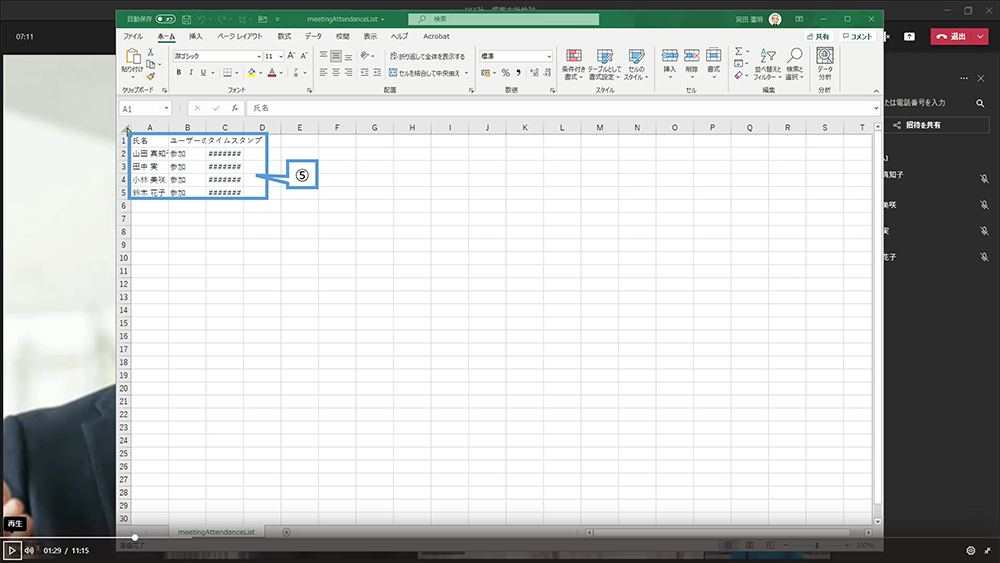Open Cell Styles gallery
The width and height of the screenshot is (1000, 563).
pos(636,64)
